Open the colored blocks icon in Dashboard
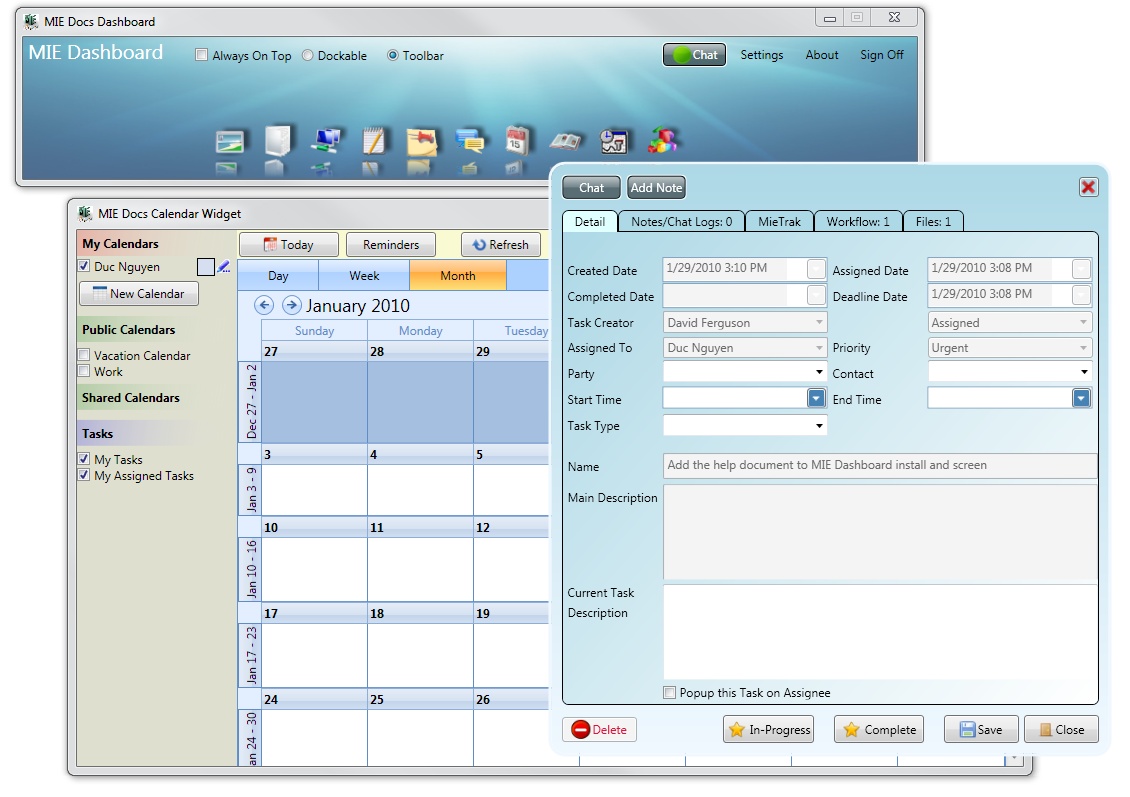The width and height of the screenshot is (1130, 797). pyautogui.click(x=662, y=141)
